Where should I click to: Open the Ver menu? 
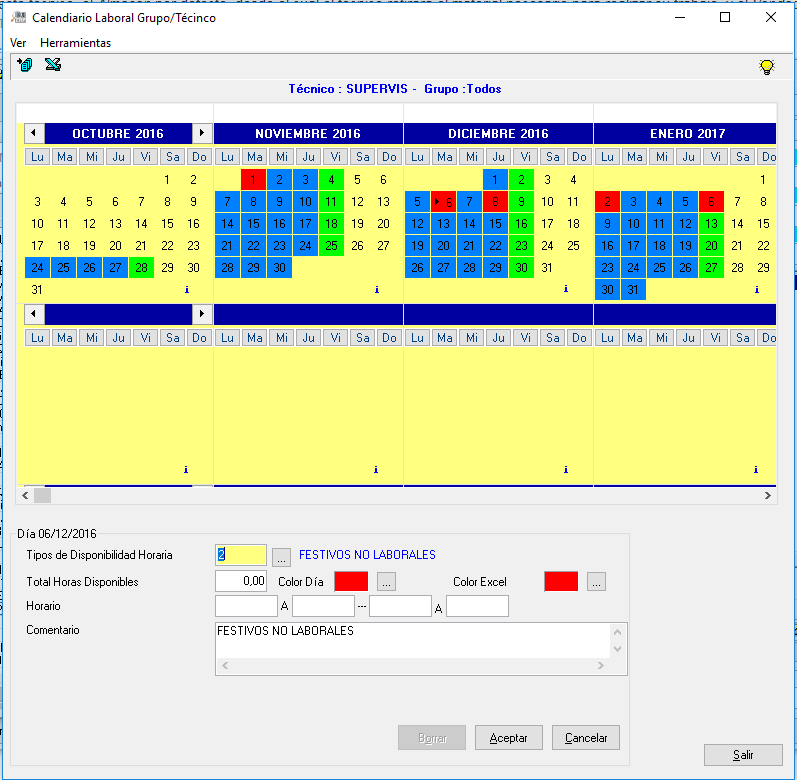point(18,43)
